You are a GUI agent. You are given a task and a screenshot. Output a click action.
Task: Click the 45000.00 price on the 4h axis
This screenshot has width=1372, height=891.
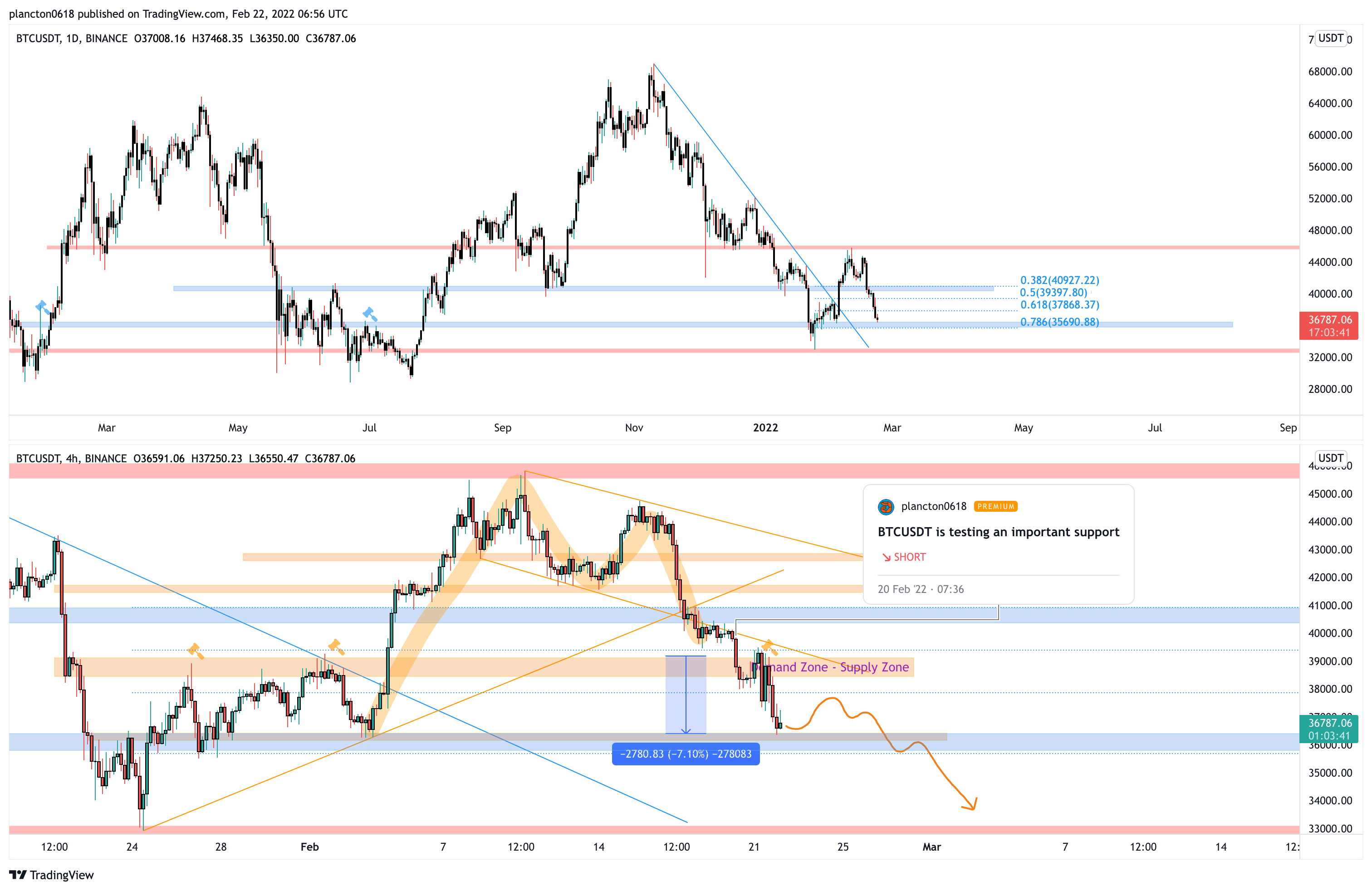[1330, 494]
